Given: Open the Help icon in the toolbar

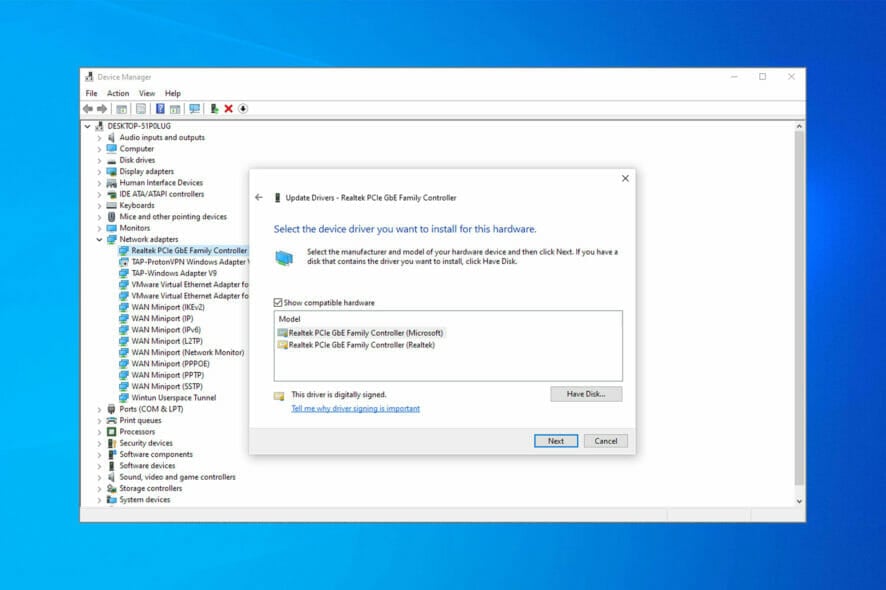Looking at the screenshot, I should pyautogui.click(x=160, y=109).
